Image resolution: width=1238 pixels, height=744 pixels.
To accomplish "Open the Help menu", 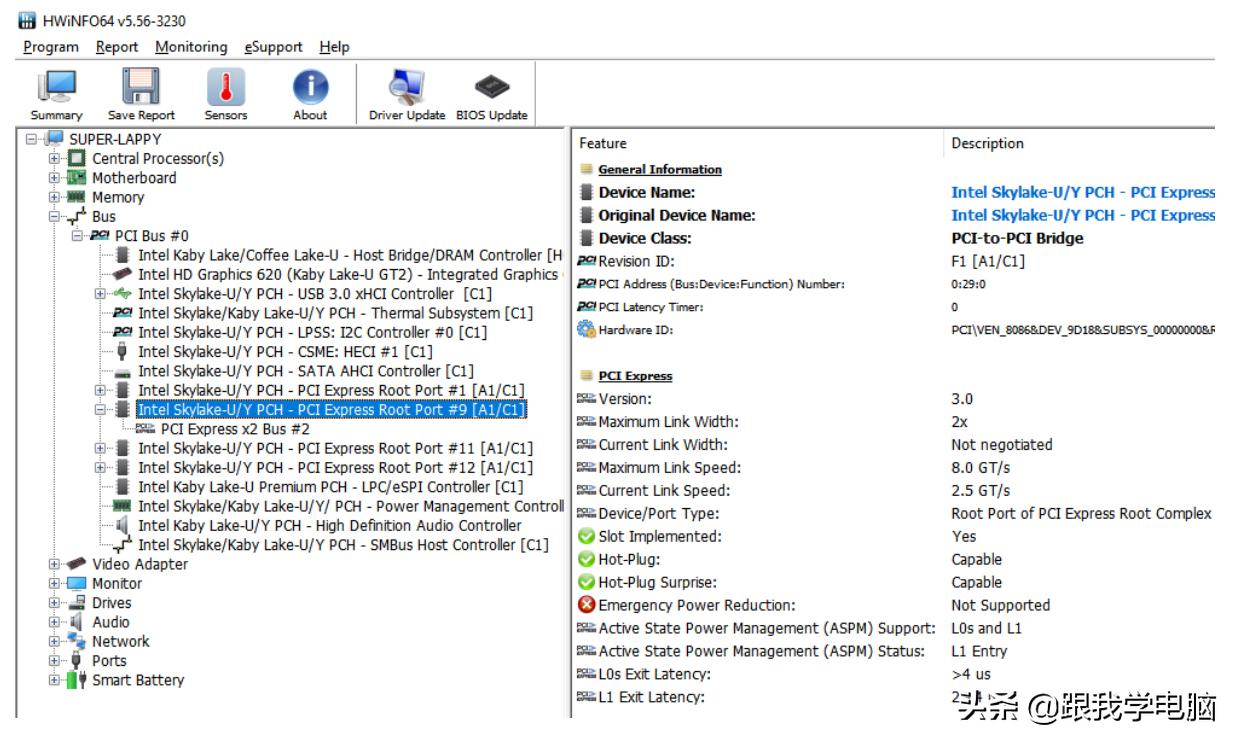I will click(x=335, y=47).
